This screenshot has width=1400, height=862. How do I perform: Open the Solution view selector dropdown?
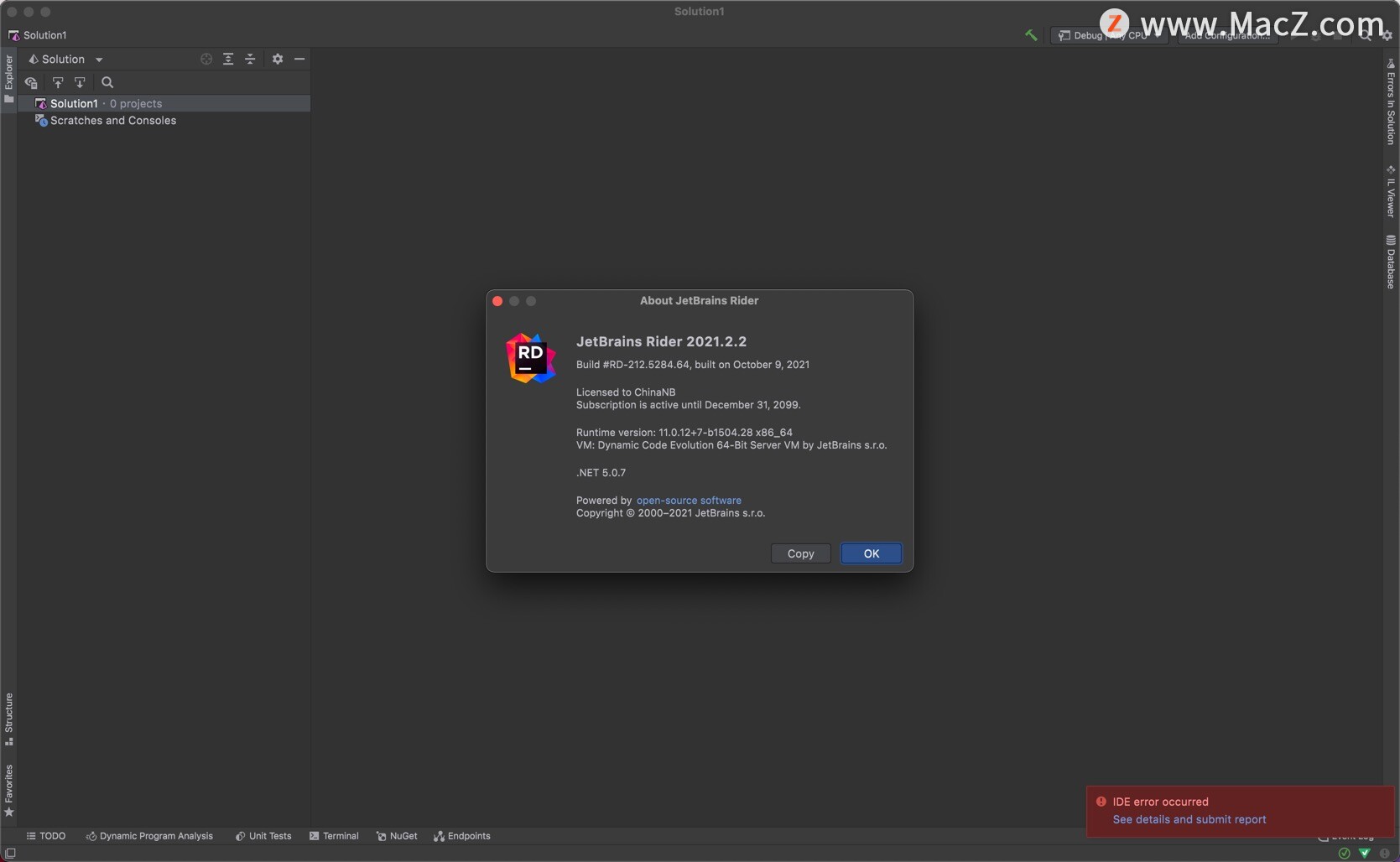[x=65, y=60]
